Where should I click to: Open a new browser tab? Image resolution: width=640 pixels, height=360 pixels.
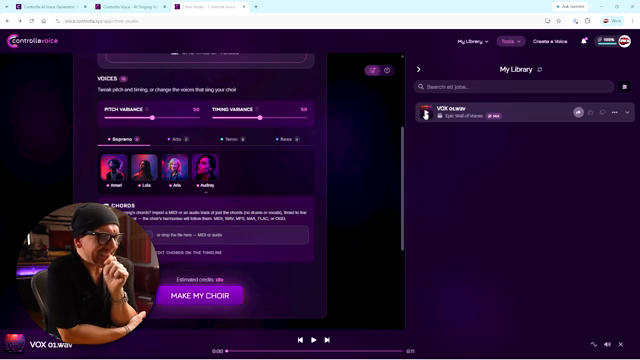click(256, 7)
